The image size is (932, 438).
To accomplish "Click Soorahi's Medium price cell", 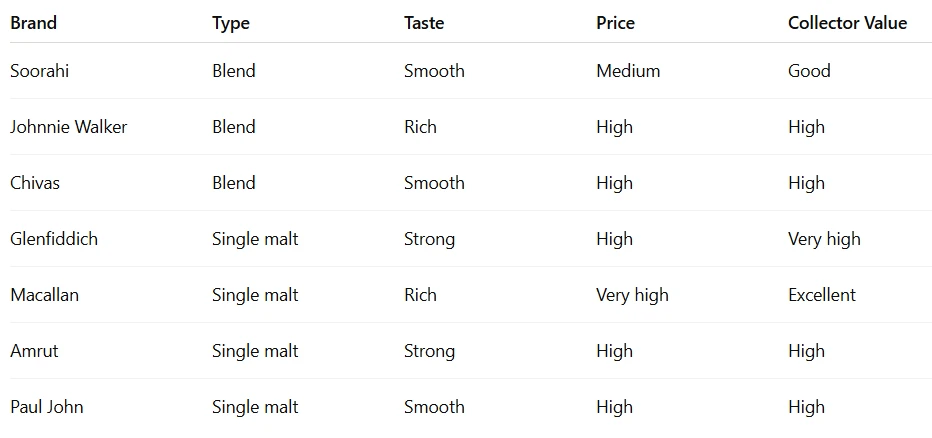I will point(628,71).
